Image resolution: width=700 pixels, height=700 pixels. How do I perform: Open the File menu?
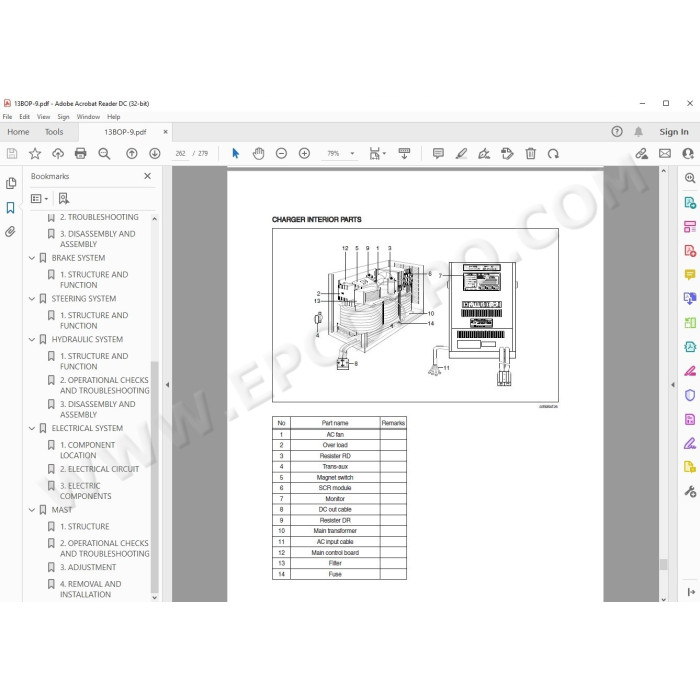click(8, 117)
